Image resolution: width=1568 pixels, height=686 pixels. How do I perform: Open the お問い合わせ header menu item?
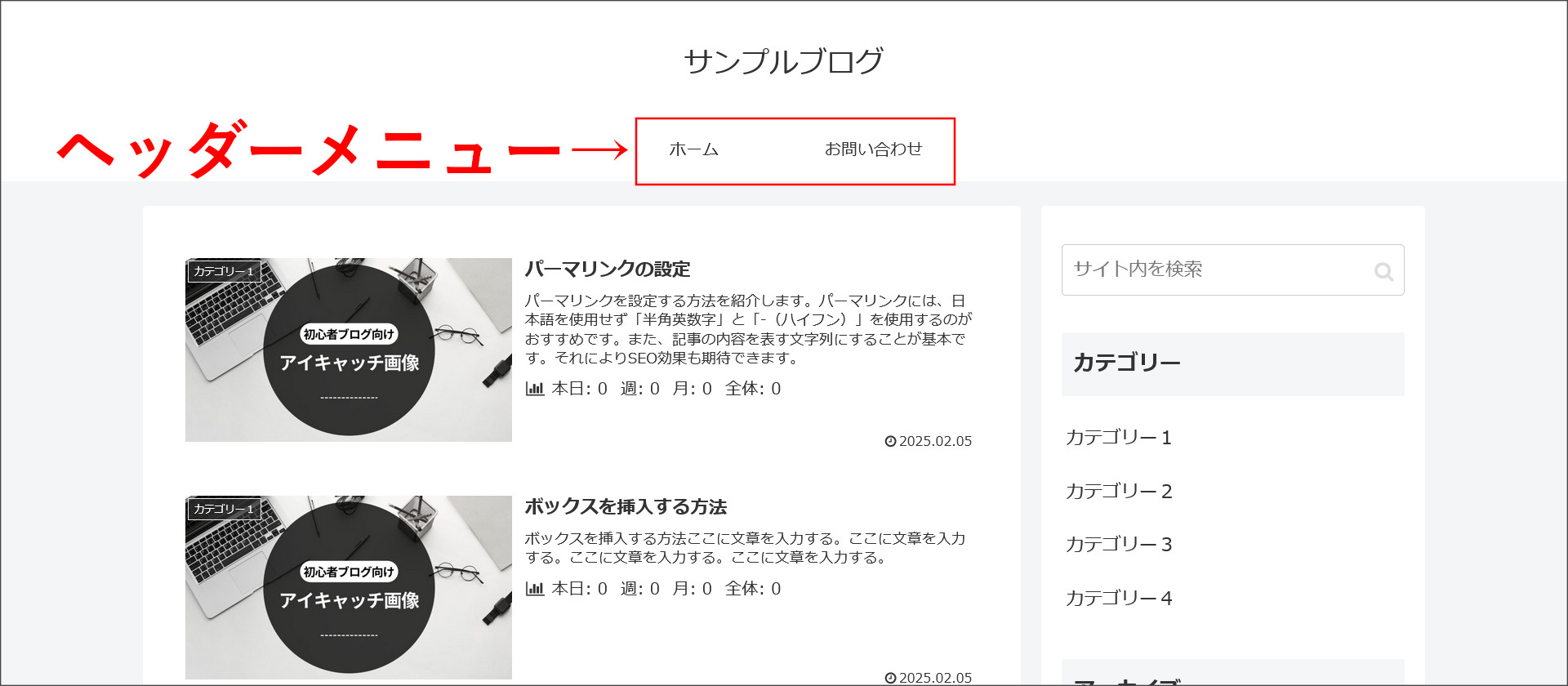873,149
